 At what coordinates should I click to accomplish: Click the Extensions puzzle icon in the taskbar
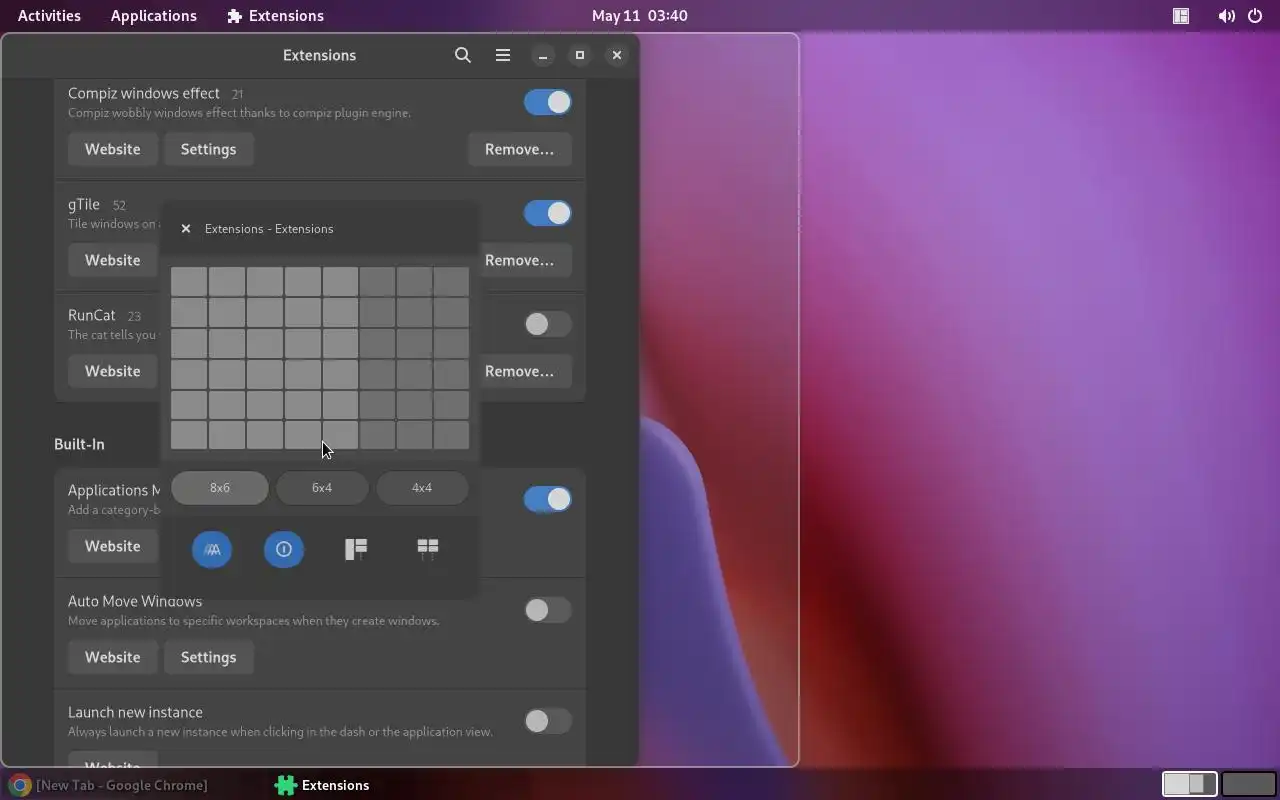(286, 785)
